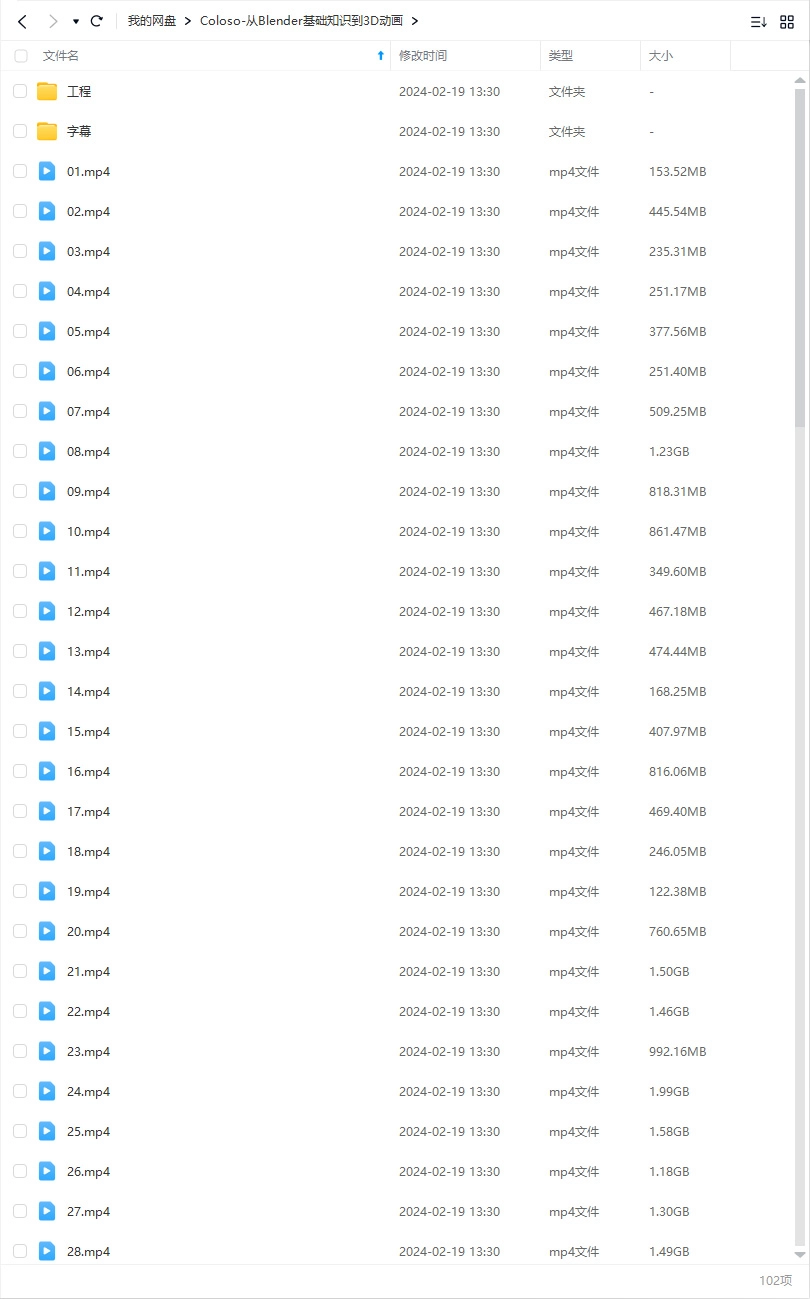Navigate to 我的网盘 in breadcrumb
The height and width of the screenshot is (1299, 810).
point(151,21)
